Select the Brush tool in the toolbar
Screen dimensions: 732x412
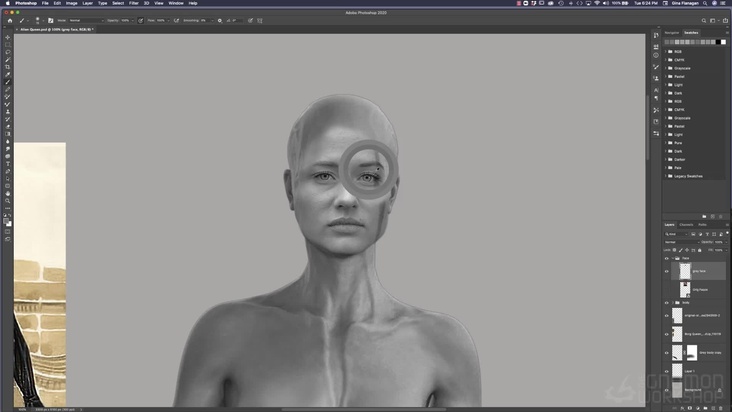click(x=7, y=82)
